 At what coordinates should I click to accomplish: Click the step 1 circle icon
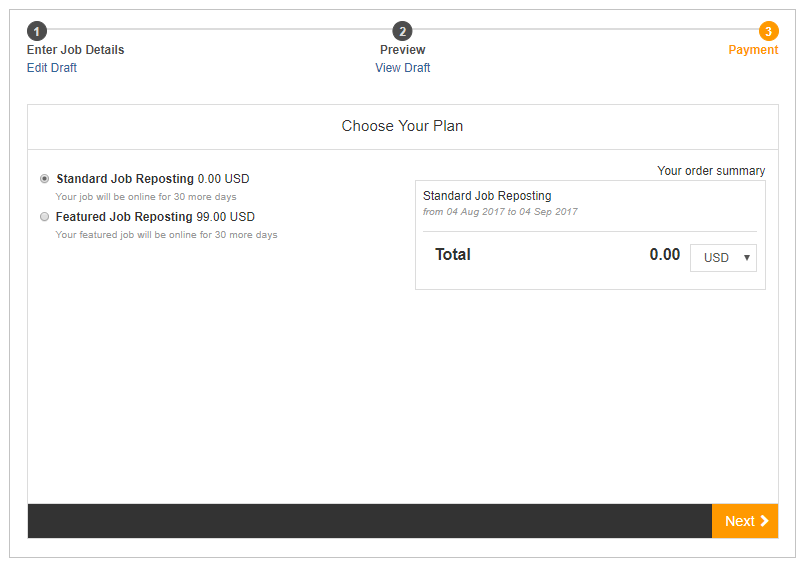[x=37, y=31]
